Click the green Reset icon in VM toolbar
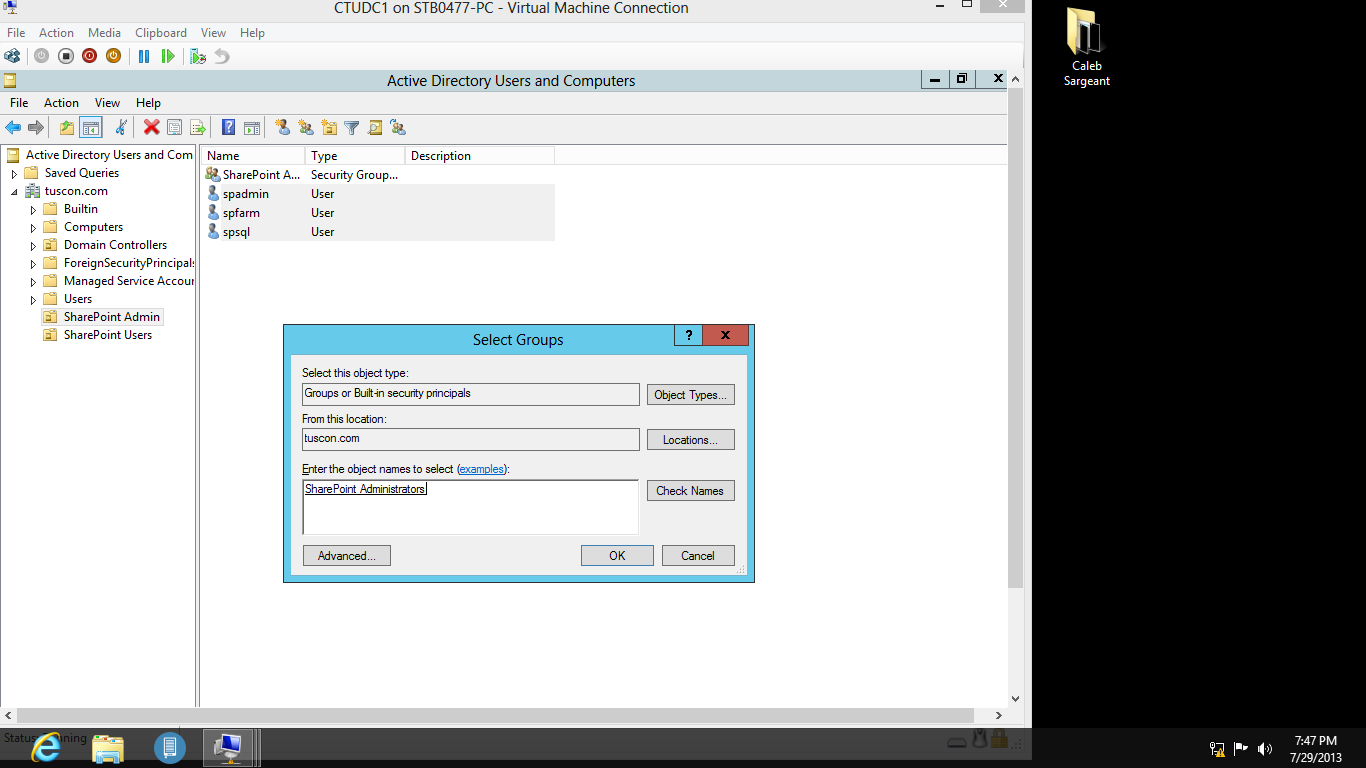Screen dimensions: 1366x768 (x=168, y=56)
